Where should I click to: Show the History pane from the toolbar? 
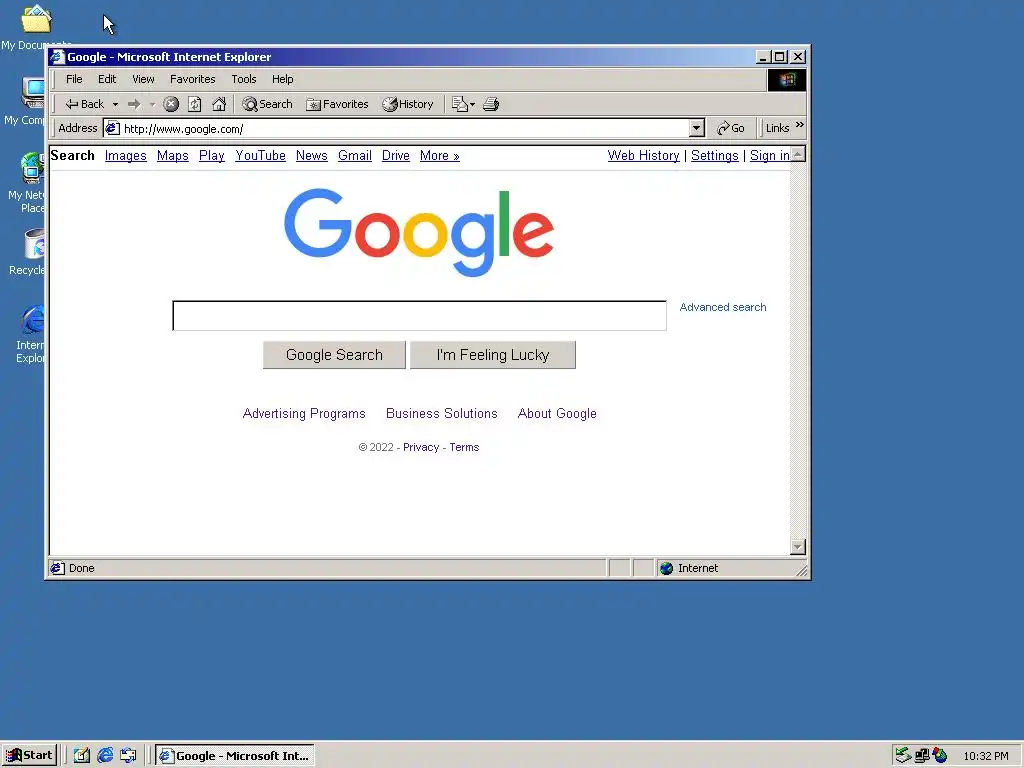click(408, 104)
